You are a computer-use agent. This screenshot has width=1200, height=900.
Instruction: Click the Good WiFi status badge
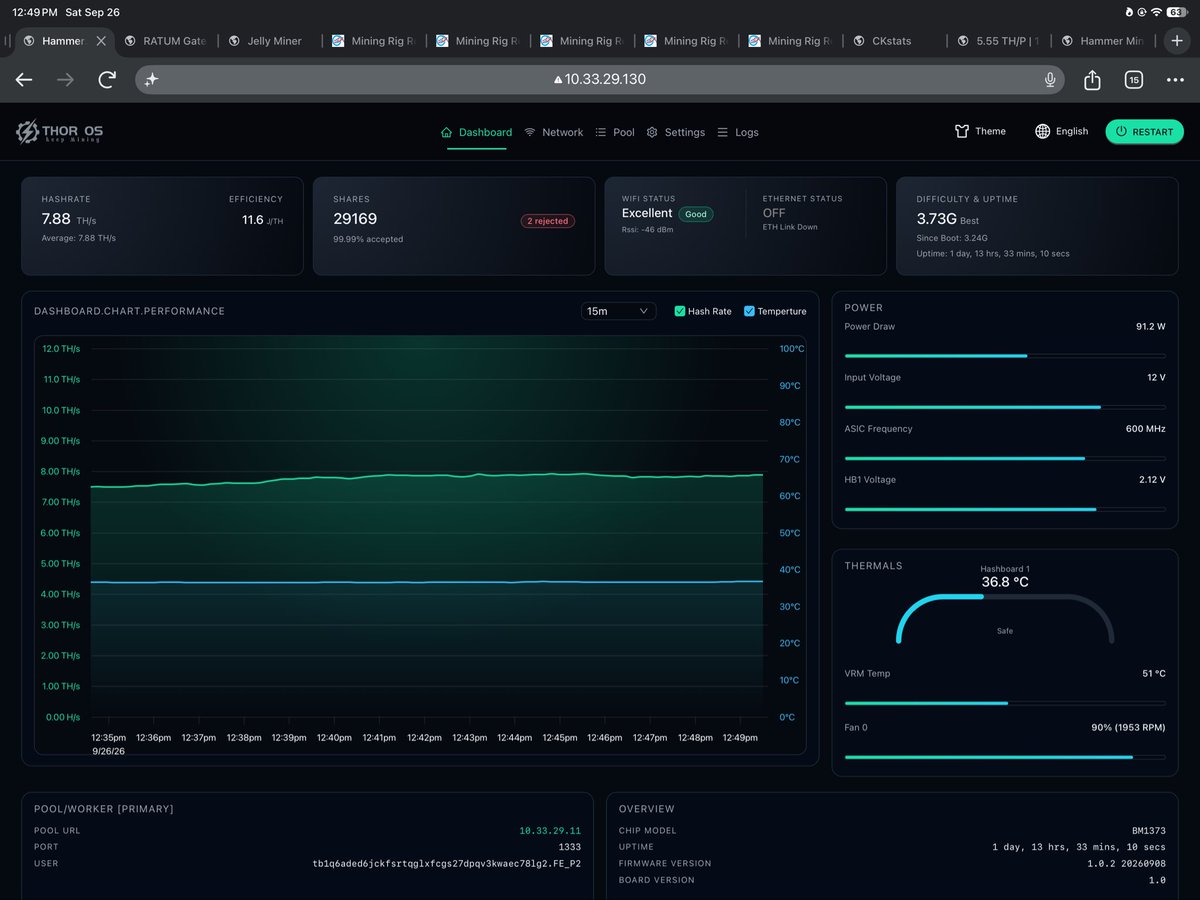(696, 214)
